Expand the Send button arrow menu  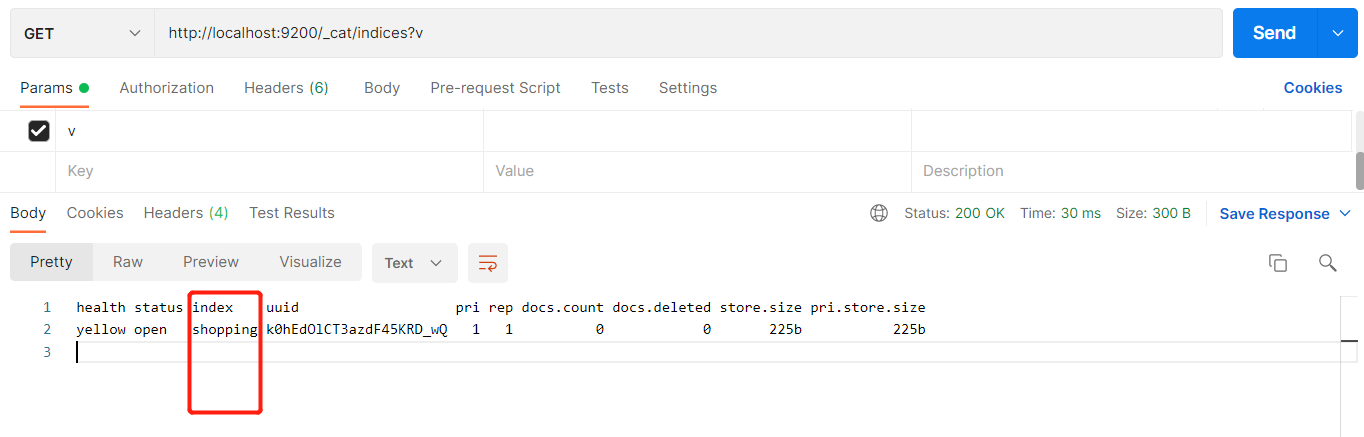coord(1338,34)
